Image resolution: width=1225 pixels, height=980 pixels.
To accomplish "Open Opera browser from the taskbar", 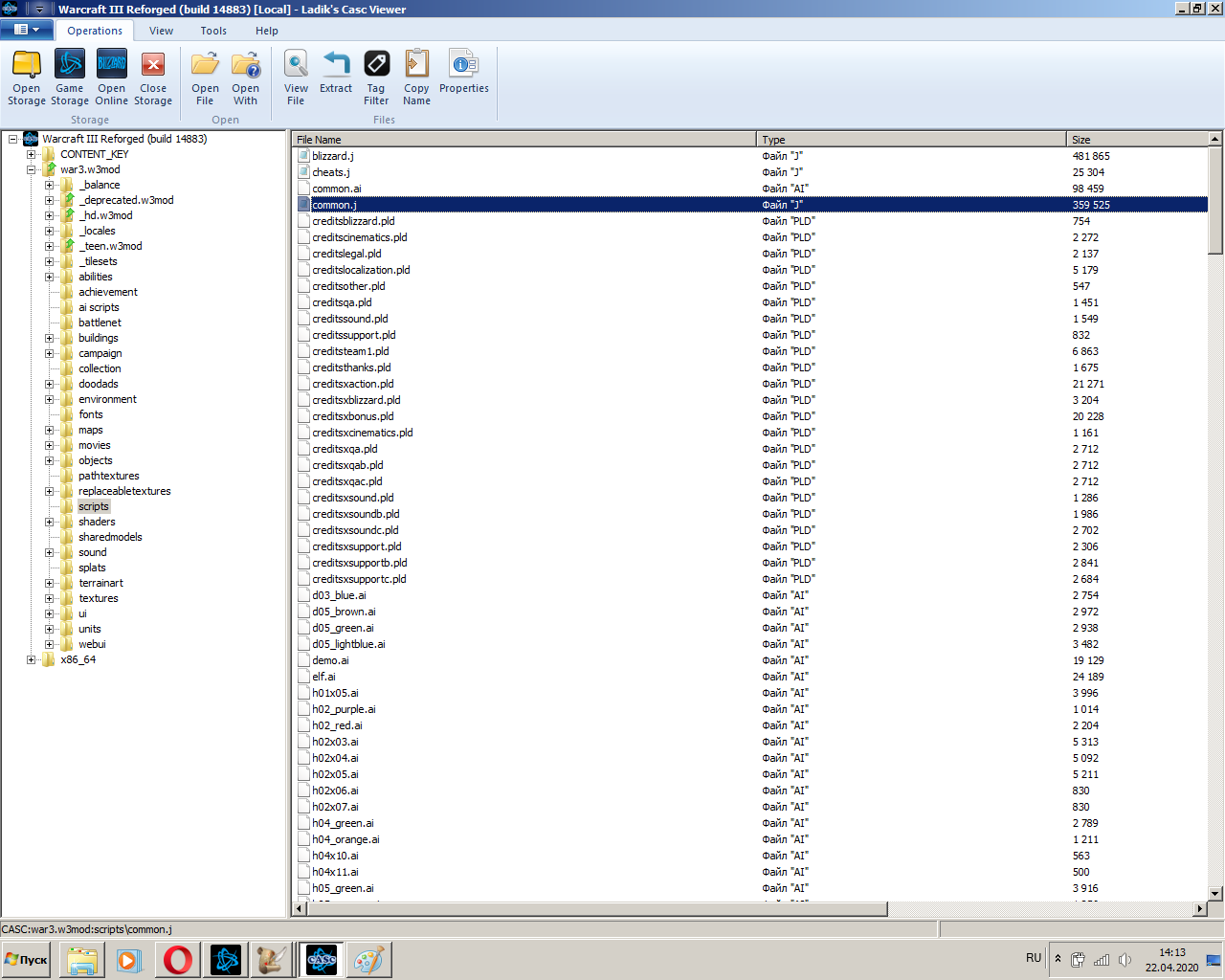I will click(x=178, y=960).
